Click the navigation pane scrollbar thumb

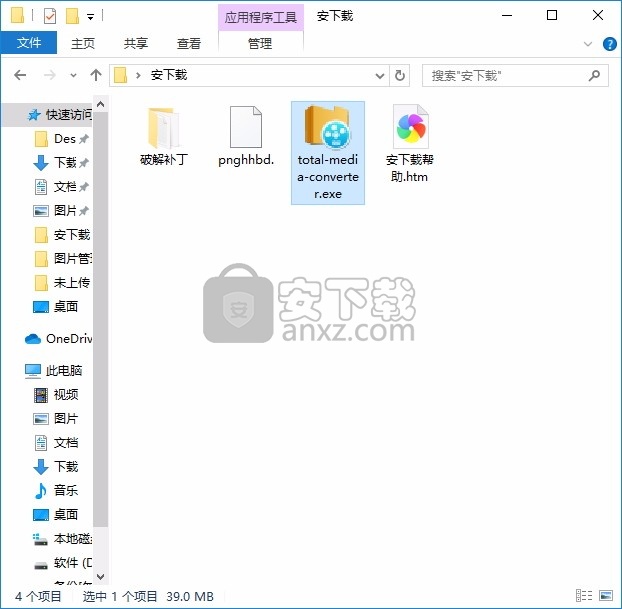tap(100, 319)
